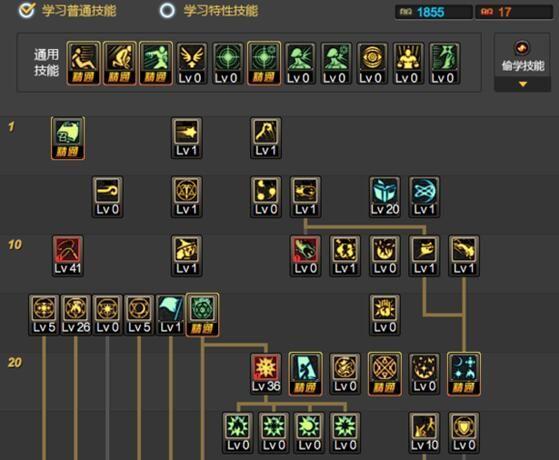Expand the 偷学技能 dropdown arrow

pyautogui.click(x=523, y=84)
